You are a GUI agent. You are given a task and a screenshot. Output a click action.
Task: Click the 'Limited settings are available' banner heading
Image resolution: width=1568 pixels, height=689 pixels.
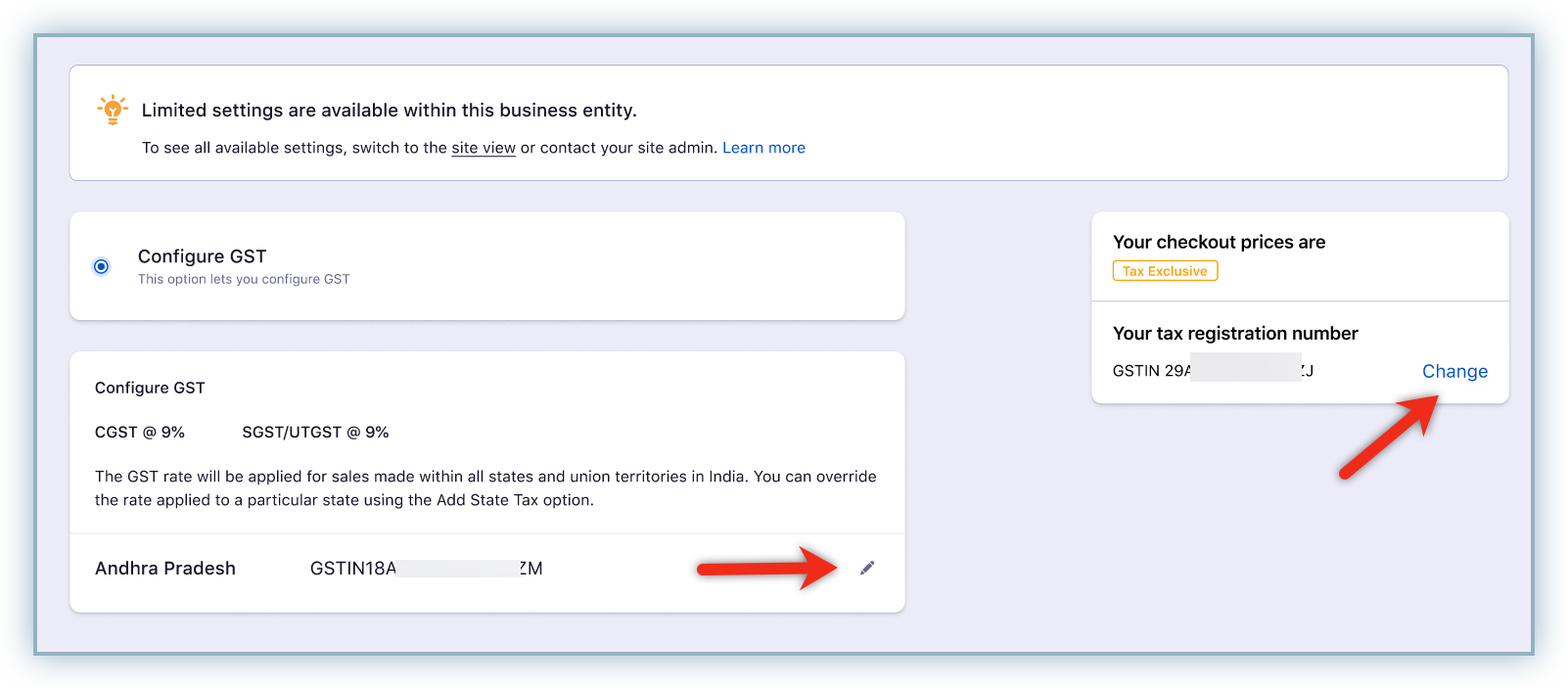point(389,111)
